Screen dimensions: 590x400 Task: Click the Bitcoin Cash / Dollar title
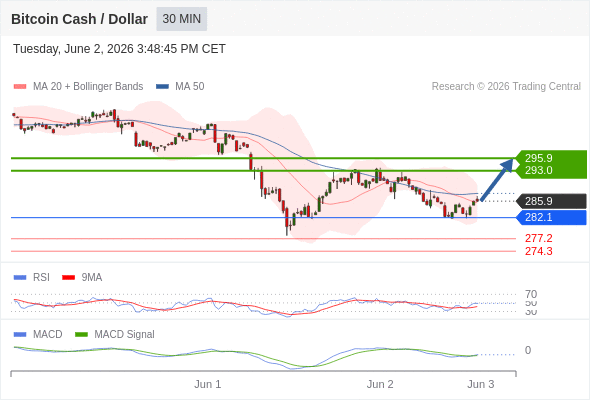[x=79, y=19]
